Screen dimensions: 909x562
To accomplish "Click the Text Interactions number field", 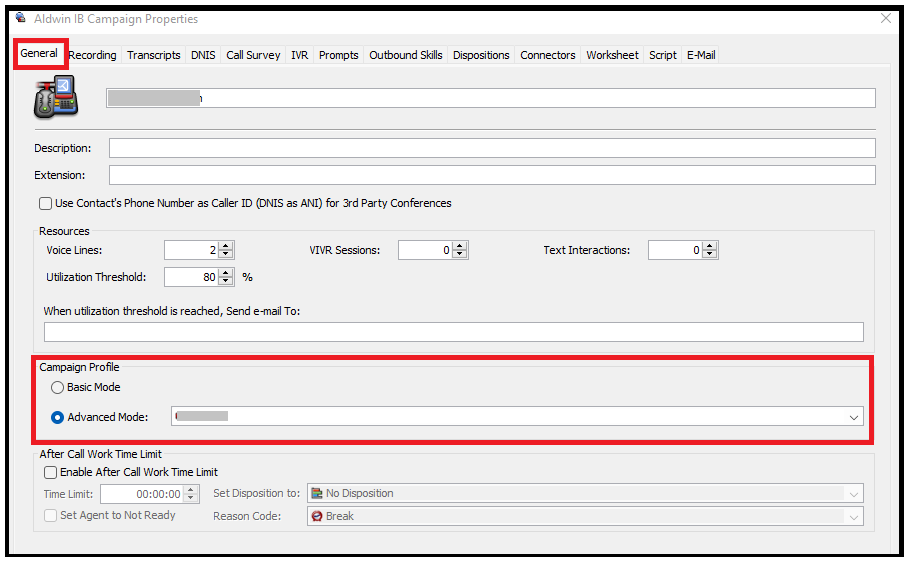I will pyautogui.click(x=676, y=251).
